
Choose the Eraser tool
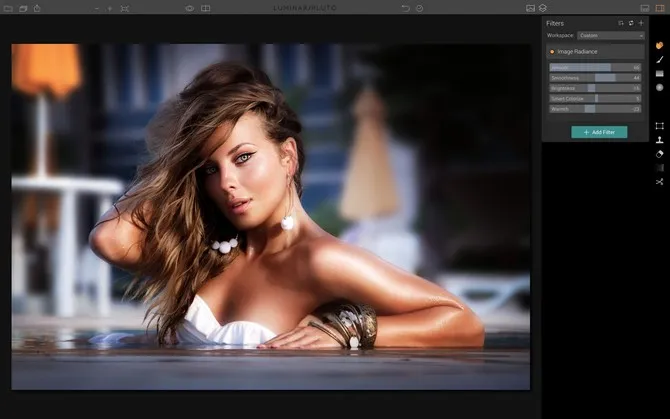pyautogui.click(x=660, y=154)
